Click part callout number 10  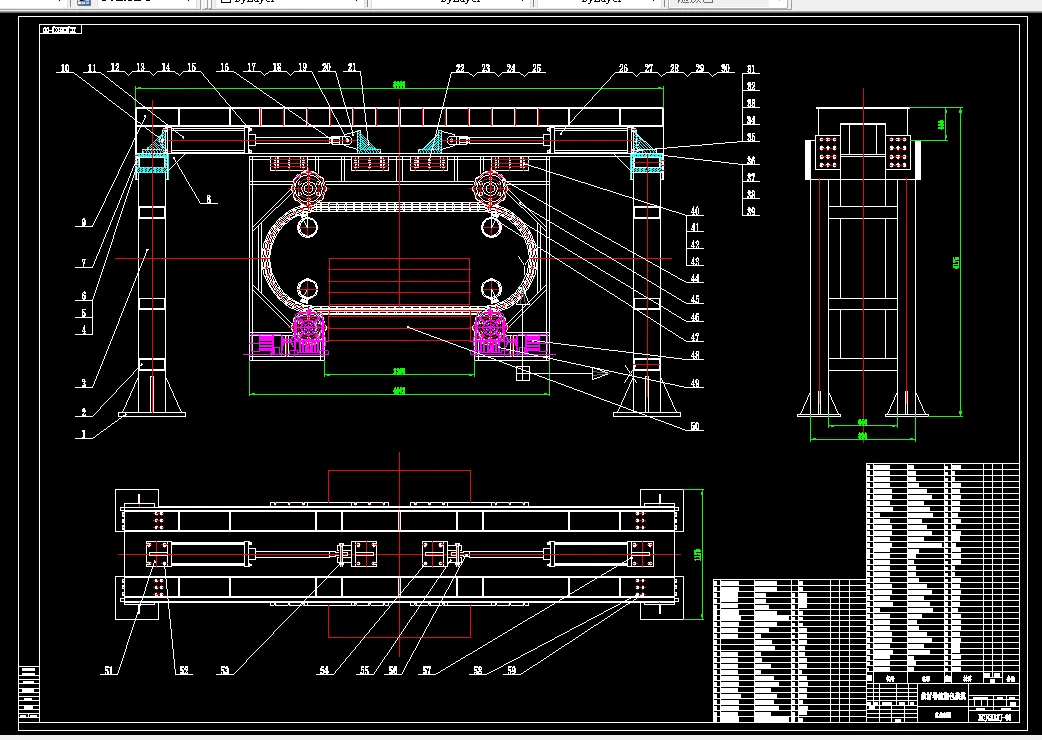[x=64, y=68]
